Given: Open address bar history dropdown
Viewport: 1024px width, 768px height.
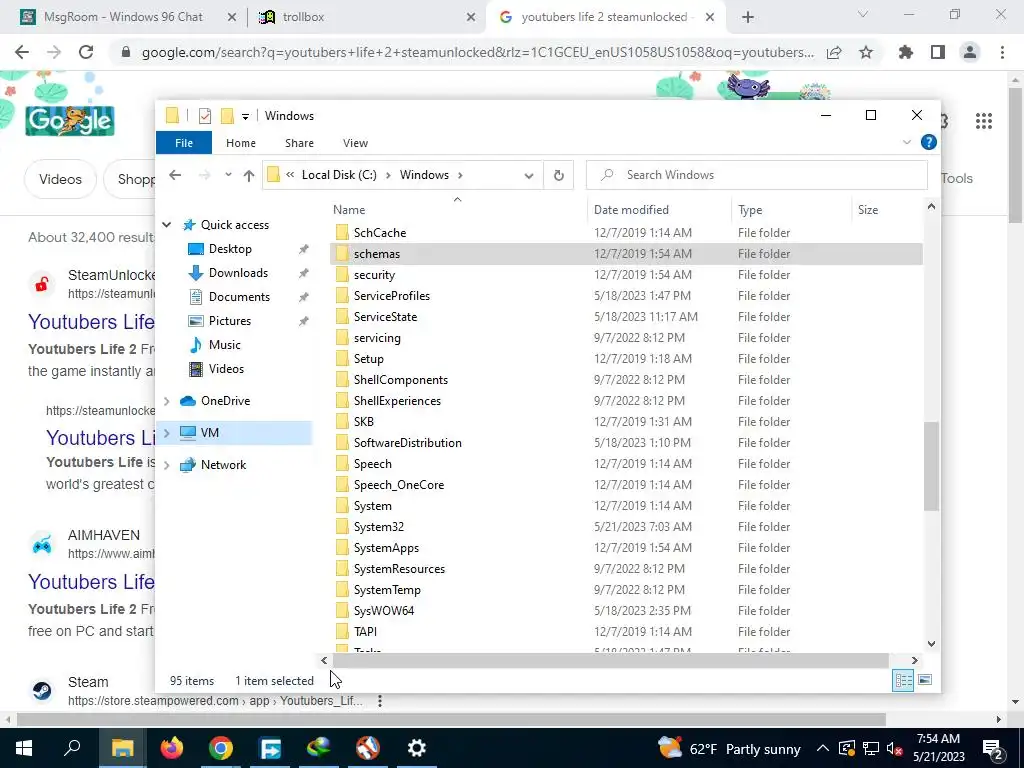Looking at the screenshot, I should coord(529,175).
